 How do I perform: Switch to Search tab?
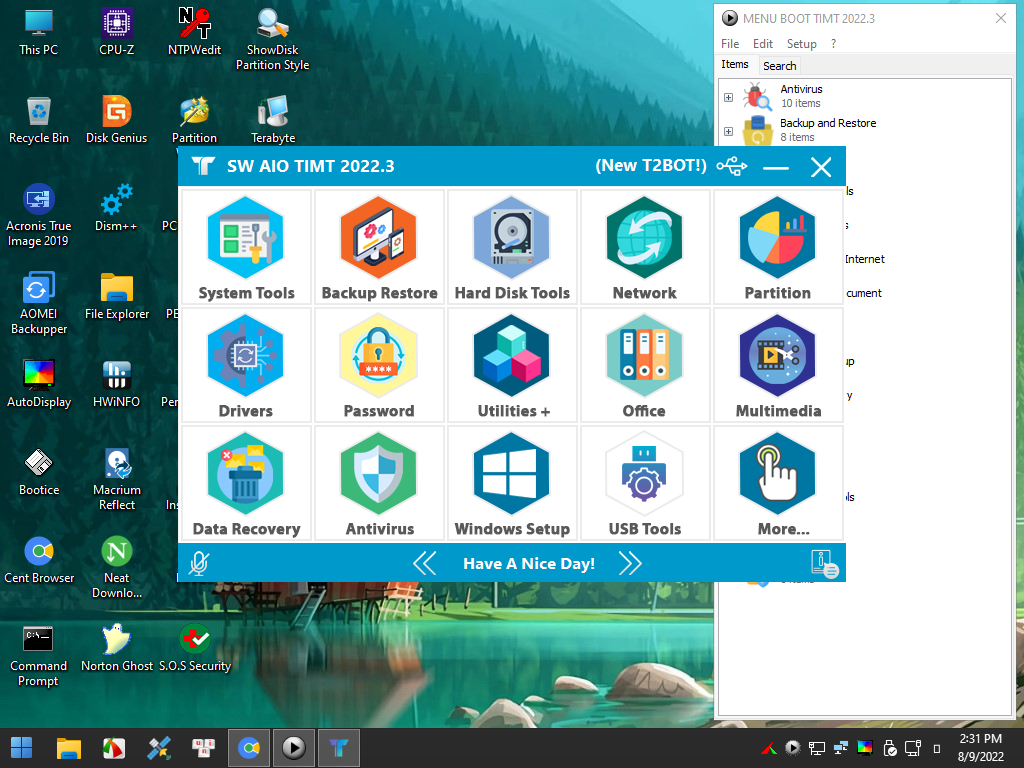(x=780, y=65)
